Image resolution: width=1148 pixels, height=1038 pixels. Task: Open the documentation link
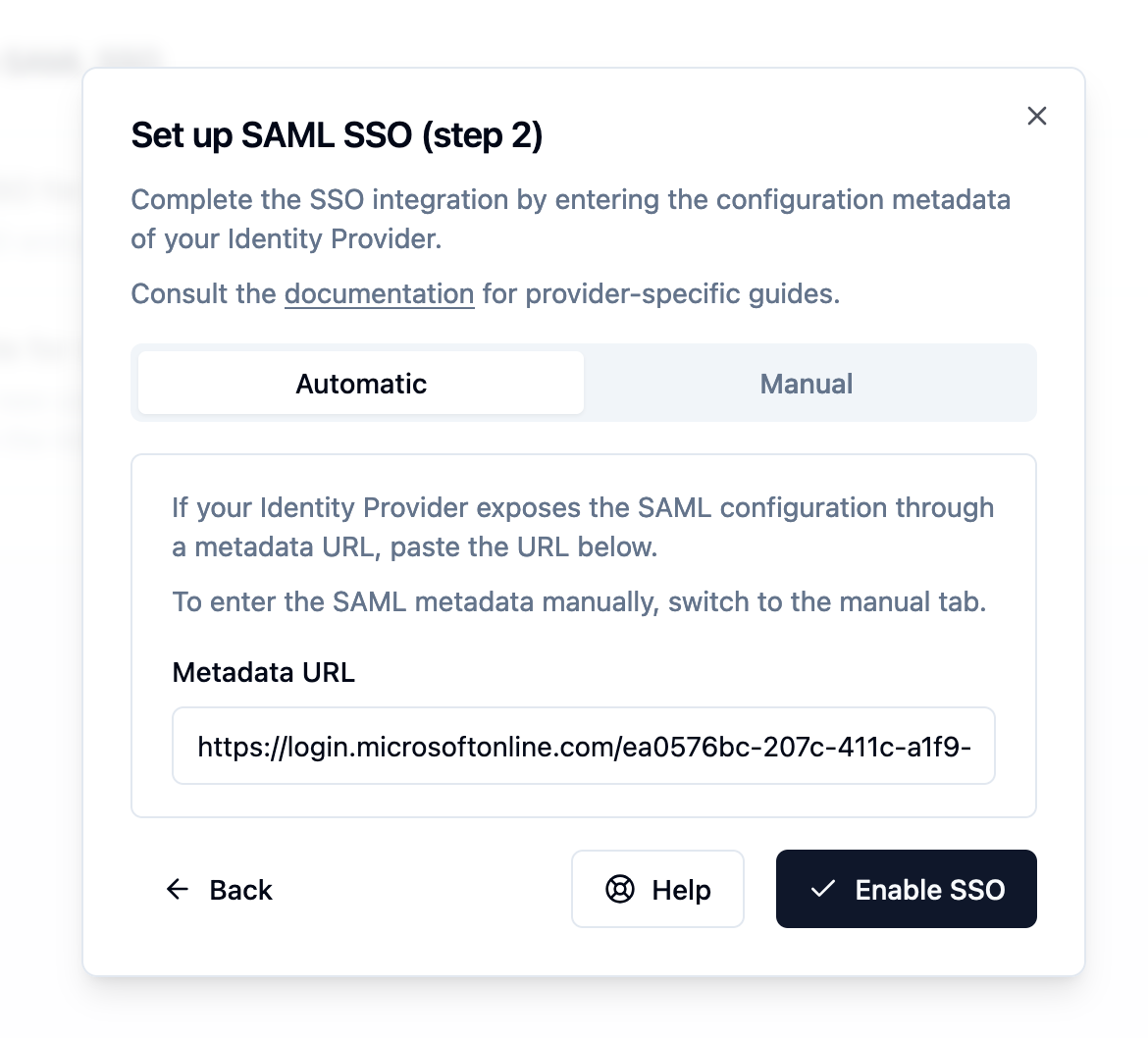pyautogui.click(x=379, y=293)
